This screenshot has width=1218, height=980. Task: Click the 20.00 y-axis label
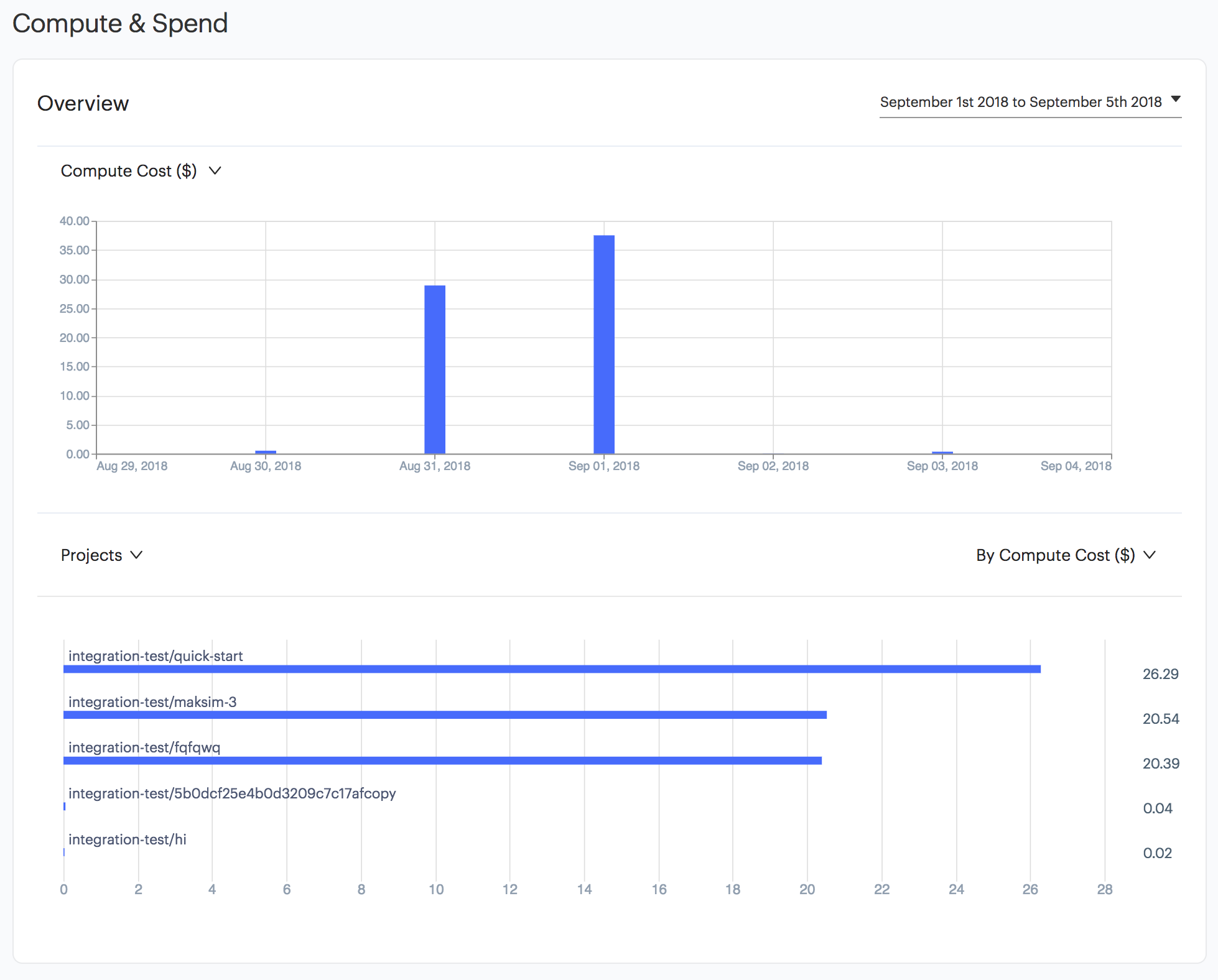[x=75, y=338]
